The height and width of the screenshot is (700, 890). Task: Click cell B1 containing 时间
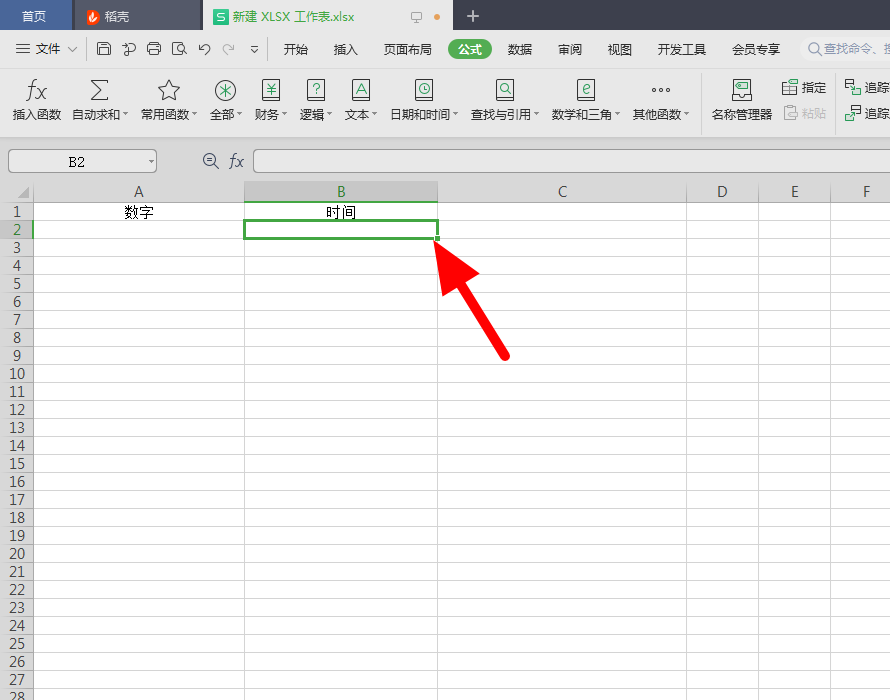click(341, 212)
